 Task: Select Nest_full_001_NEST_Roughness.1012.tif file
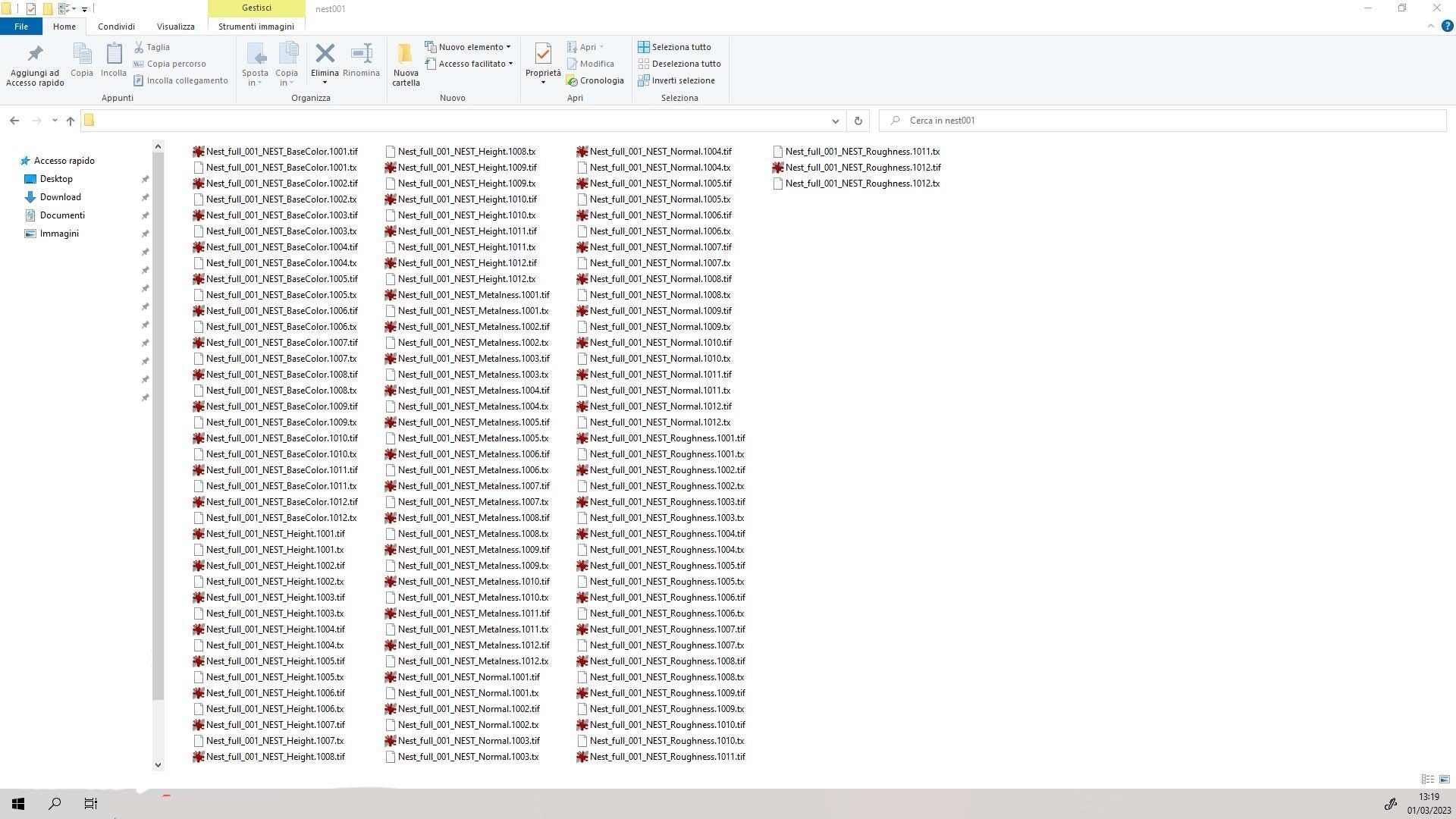point(862,168)
